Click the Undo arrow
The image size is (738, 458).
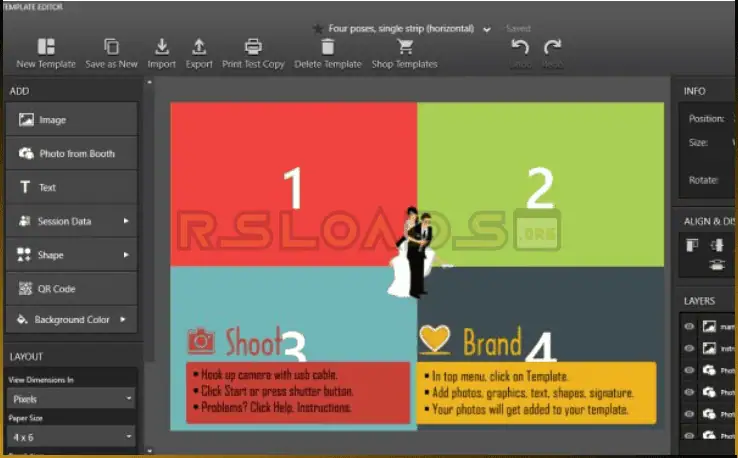tap(519, 47)
